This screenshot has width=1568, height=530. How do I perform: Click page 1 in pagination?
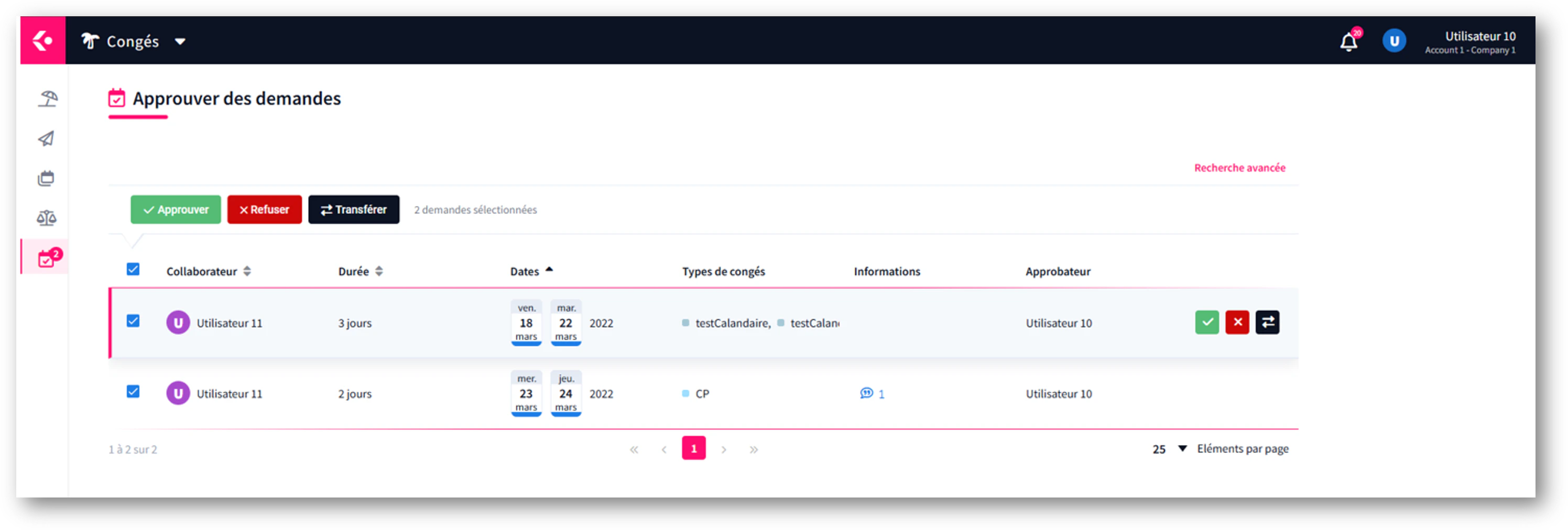(693, 448)
